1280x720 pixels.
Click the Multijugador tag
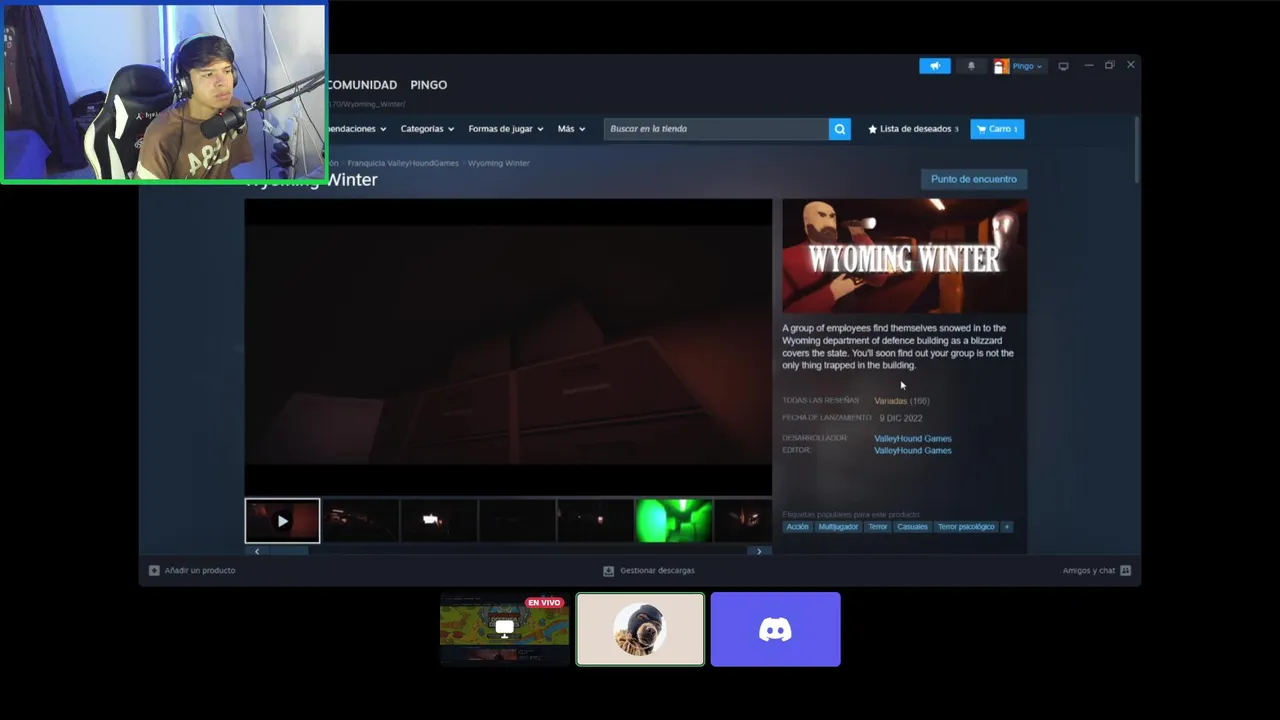click(x=838, y=527)
